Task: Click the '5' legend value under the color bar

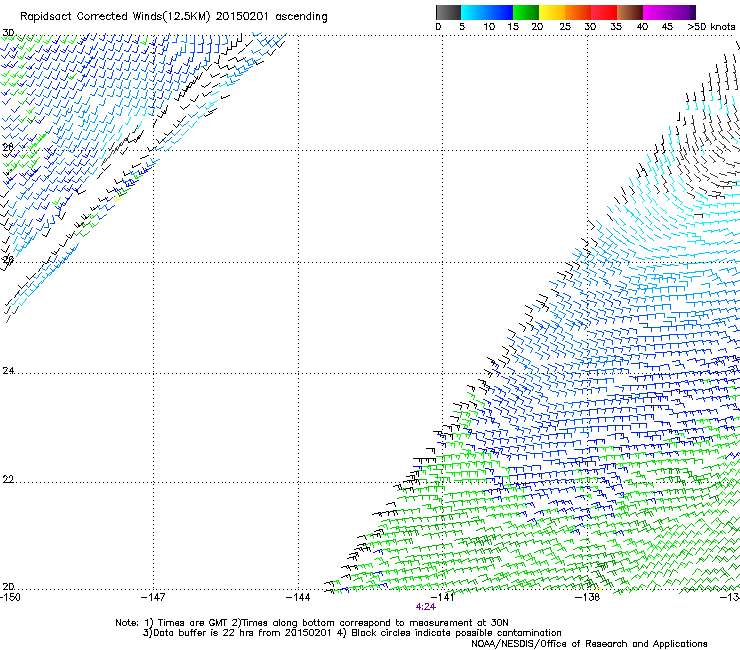Action: tap(462, 27)
